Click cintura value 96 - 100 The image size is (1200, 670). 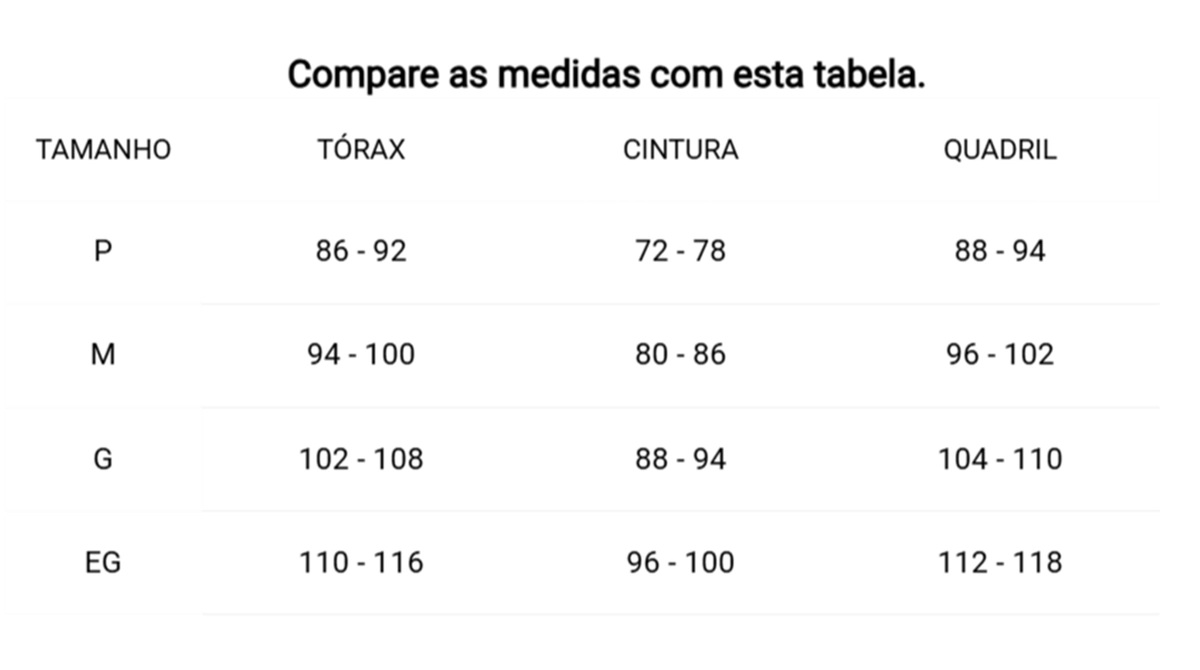[x=681, y=563]
